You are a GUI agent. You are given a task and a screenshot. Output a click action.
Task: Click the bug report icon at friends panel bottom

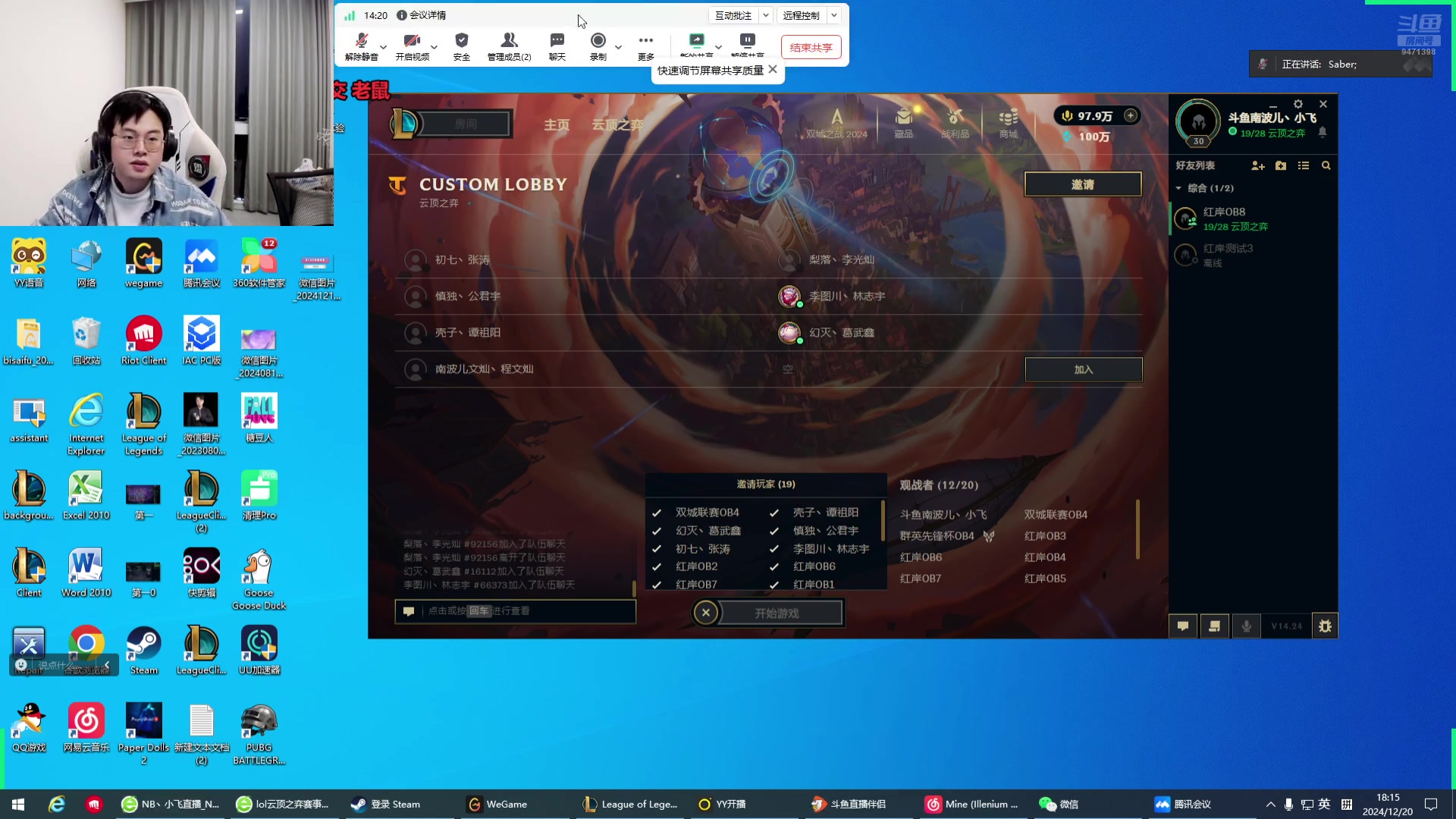1325,626
